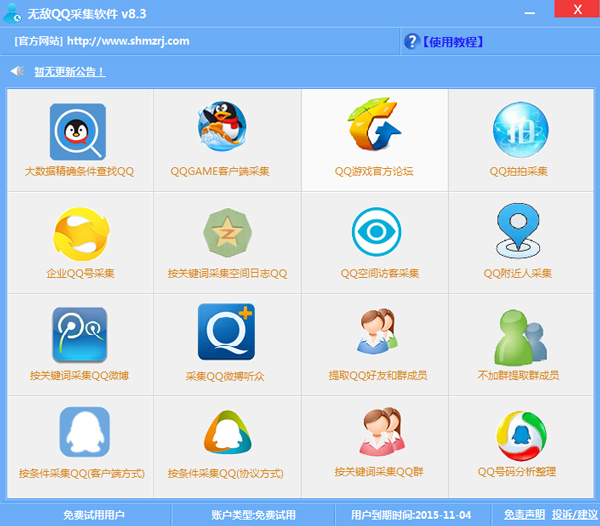Screen dimensions: 600x526
Task: Click the QQ附近人采集 label
Action: point(517,273)
